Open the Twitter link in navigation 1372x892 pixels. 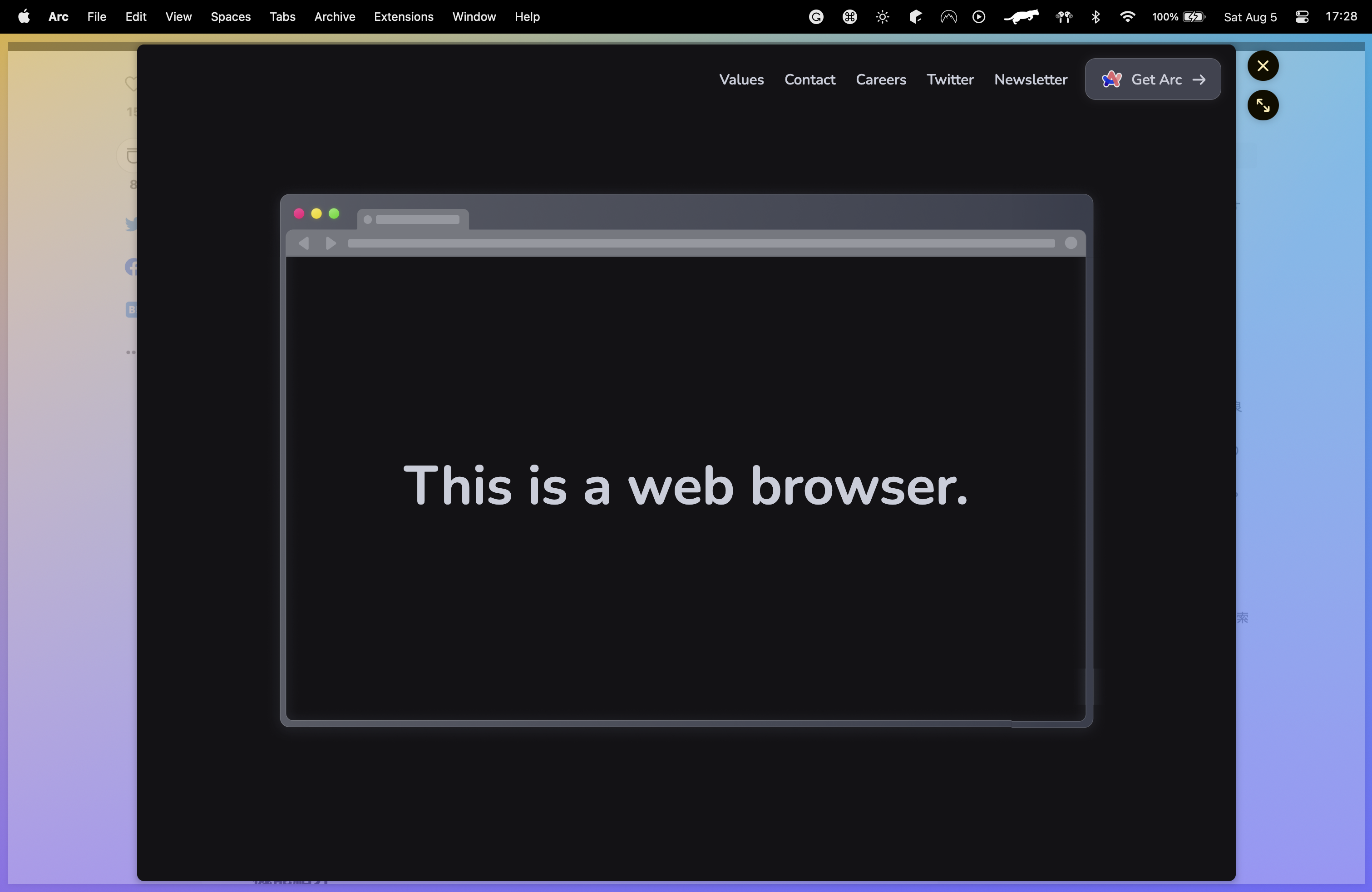pyautogui.click(x=949, y=79)
